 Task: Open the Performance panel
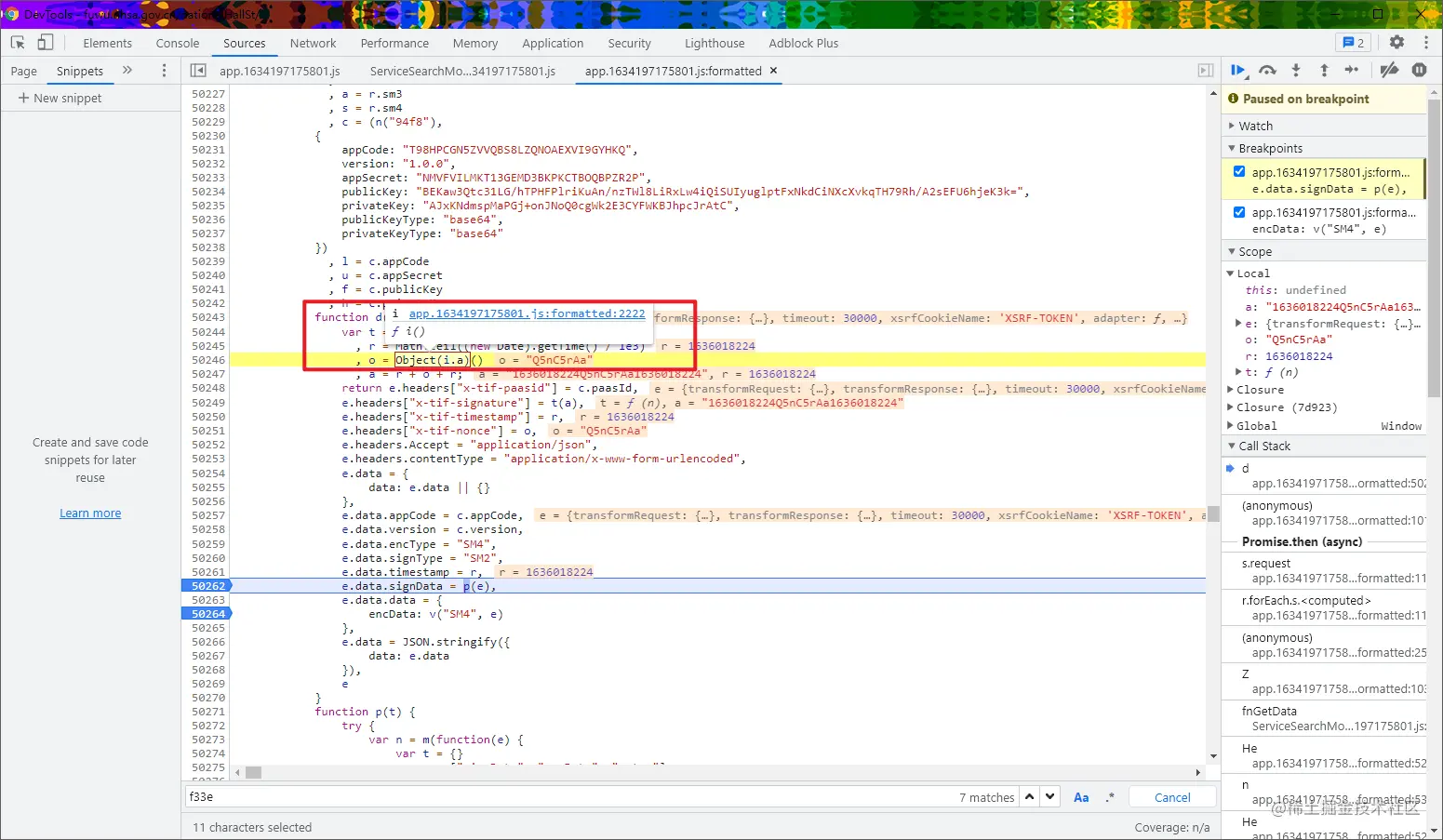click(x=394, y=43)
